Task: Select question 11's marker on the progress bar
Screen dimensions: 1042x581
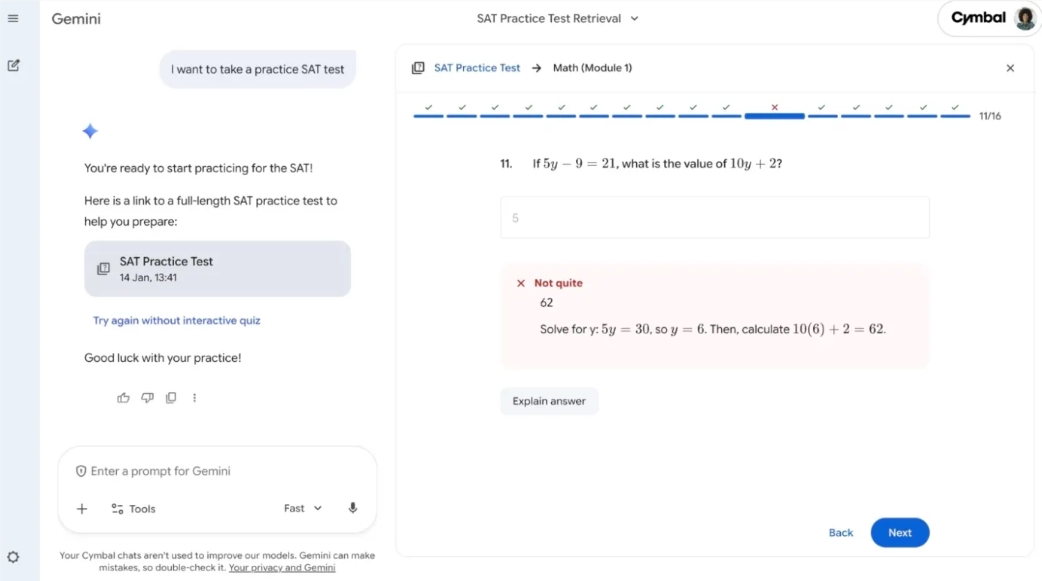Action: [x=774, y=113]
